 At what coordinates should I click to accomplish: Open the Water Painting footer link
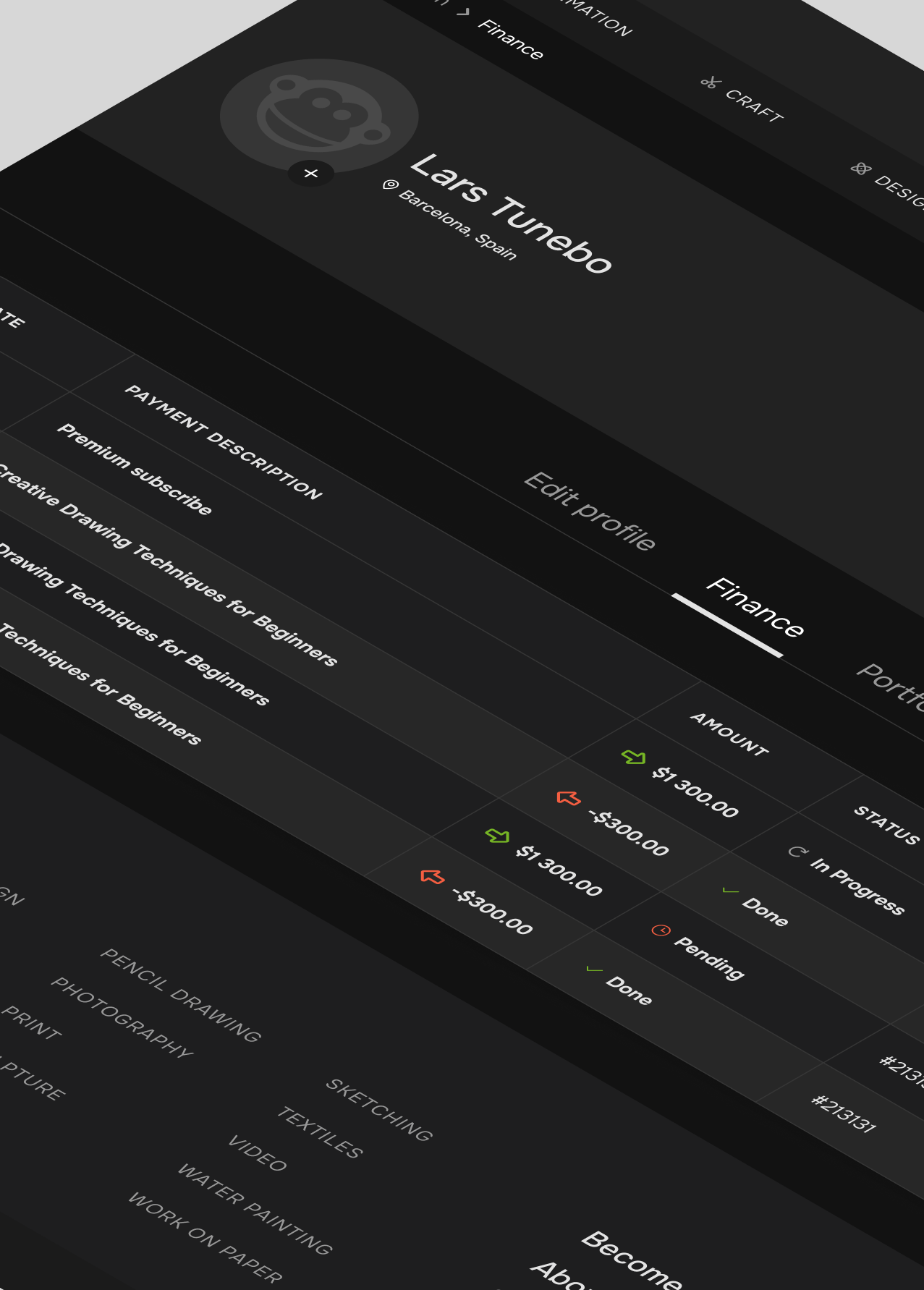255,1209
